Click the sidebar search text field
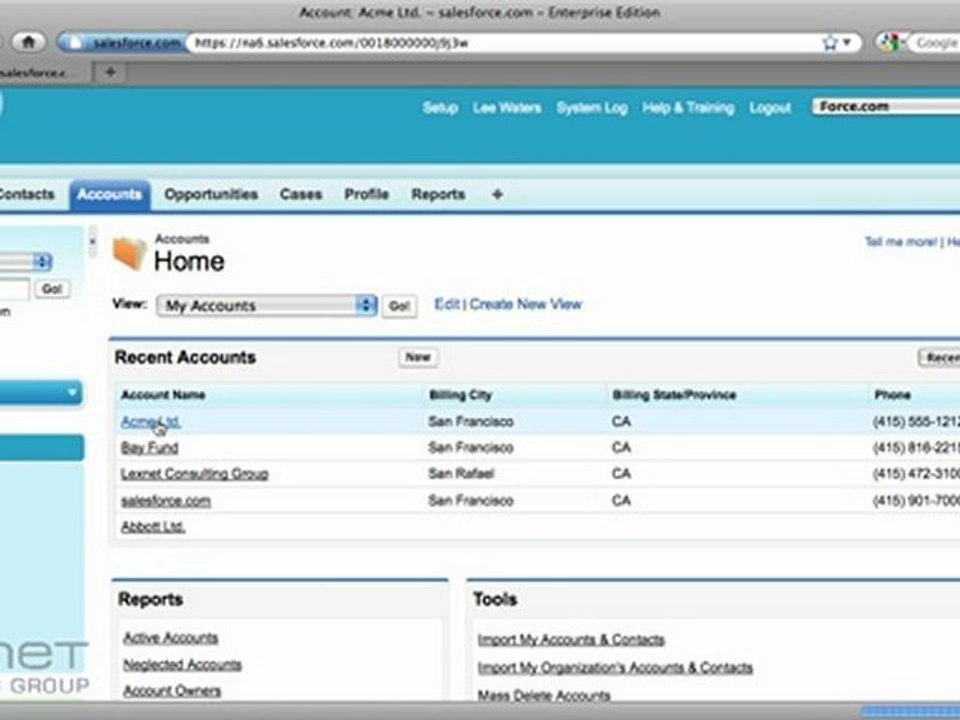Screen dimensions: 960x720 (x=14, y=289)
